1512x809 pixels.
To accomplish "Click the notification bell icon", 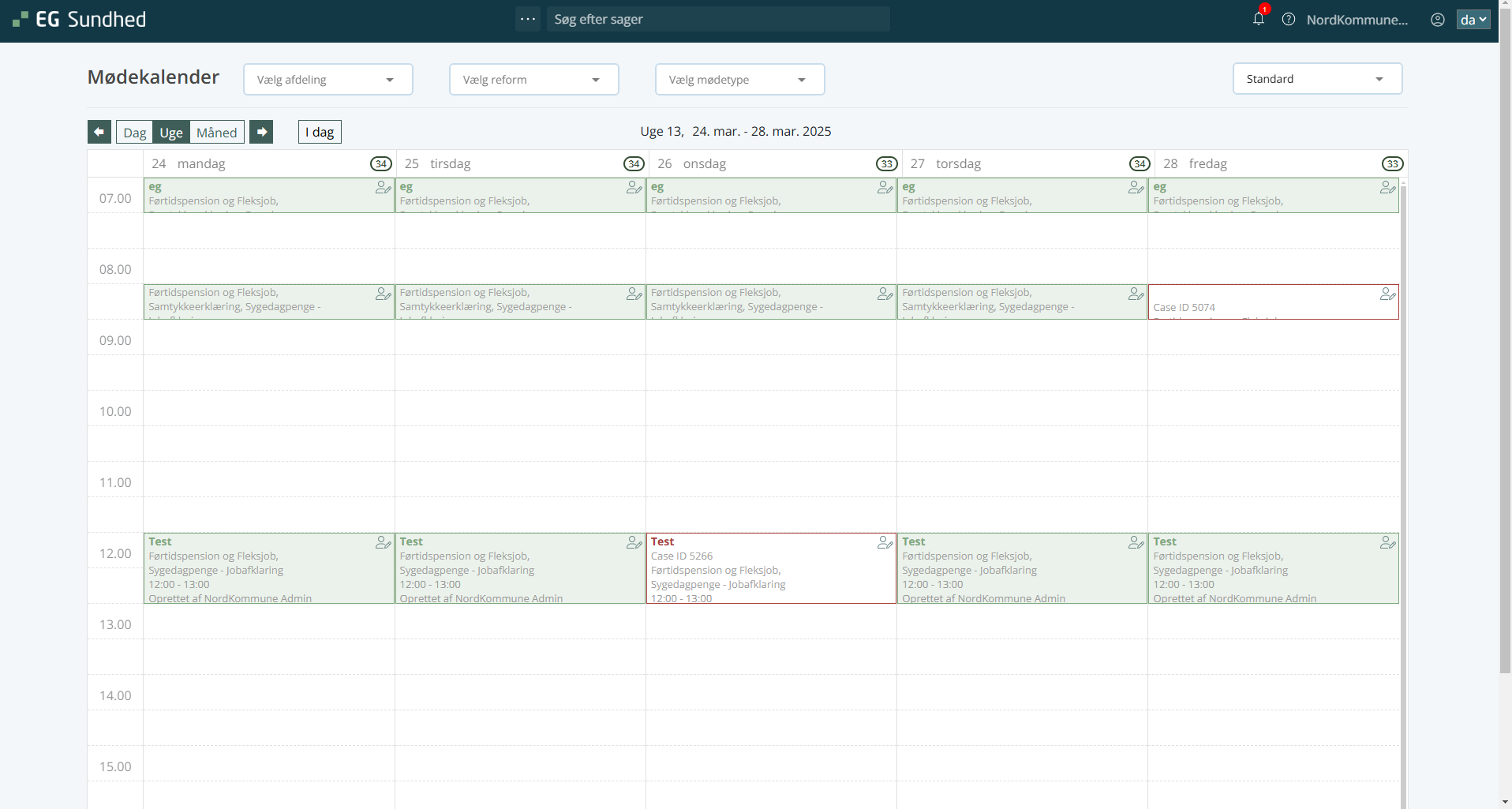I will [x=1258, y=19].
